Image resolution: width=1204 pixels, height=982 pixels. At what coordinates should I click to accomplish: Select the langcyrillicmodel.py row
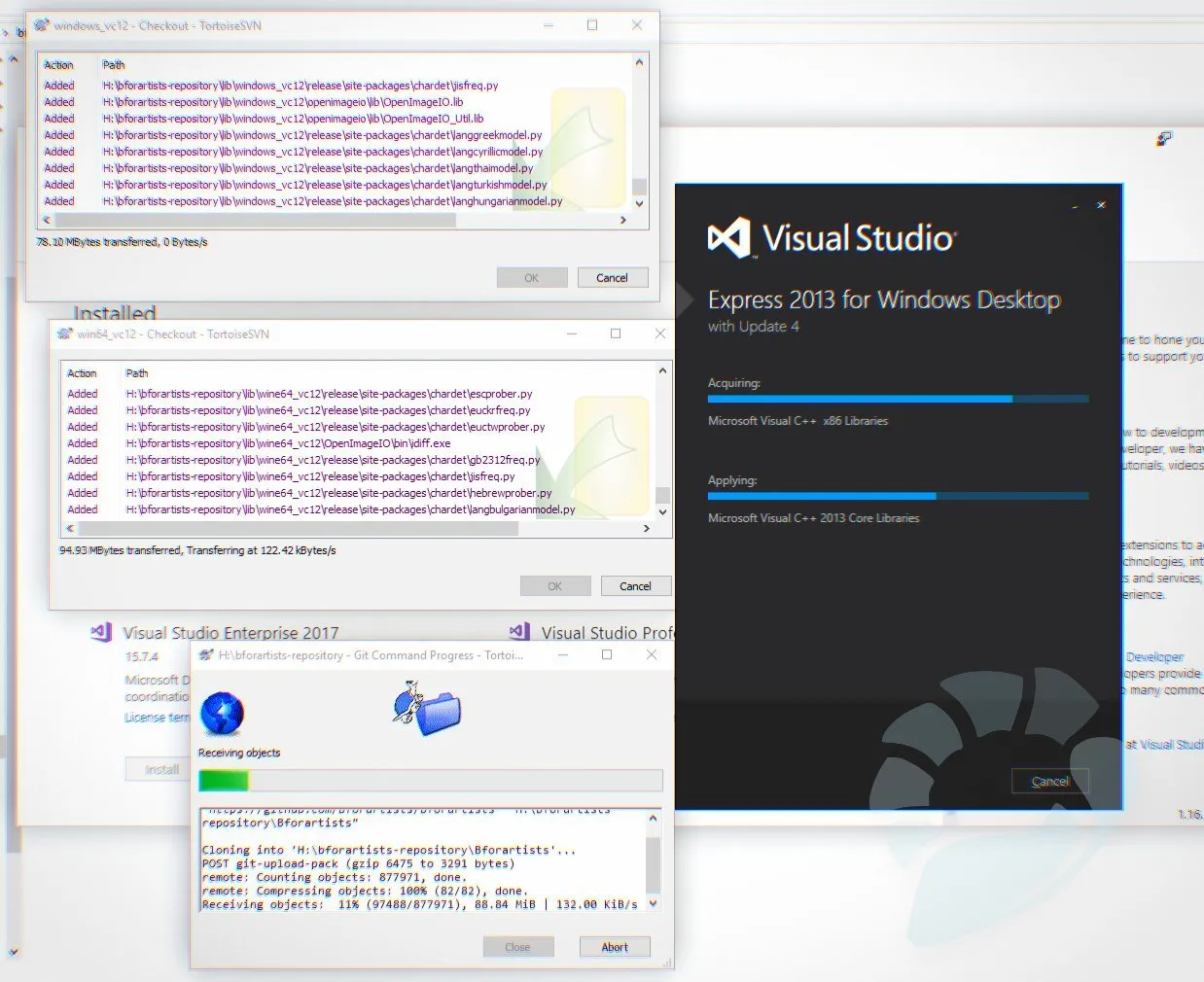click(336, 152)
